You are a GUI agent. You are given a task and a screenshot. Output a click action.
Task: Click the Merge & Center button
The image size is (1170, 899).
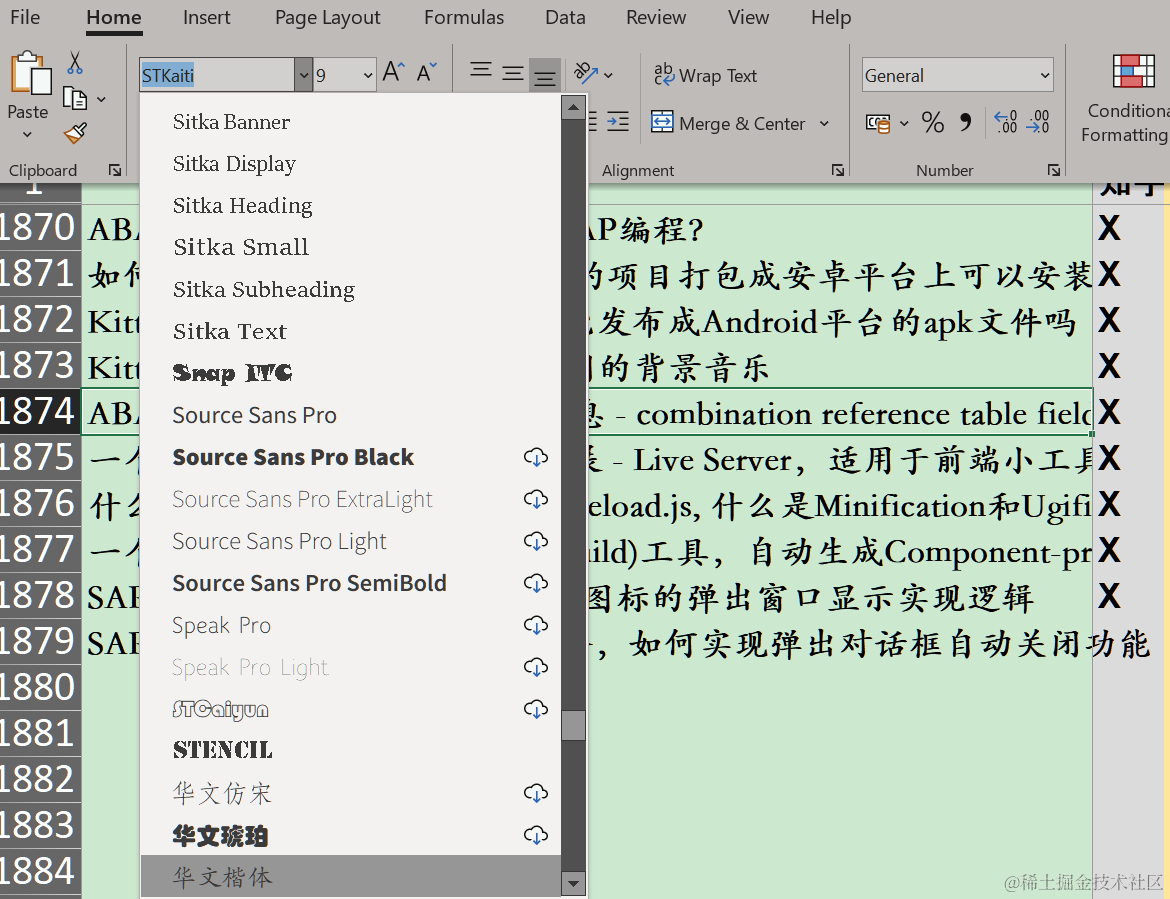728,123
